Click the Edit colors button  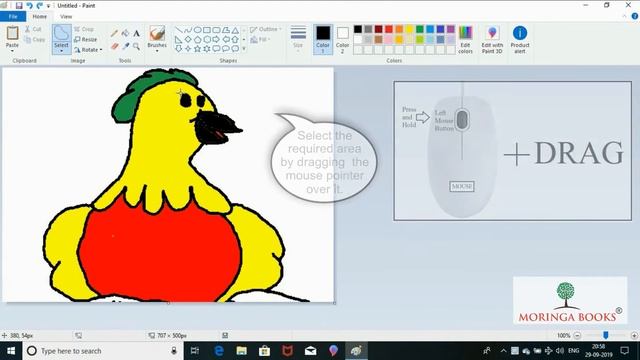465,39
